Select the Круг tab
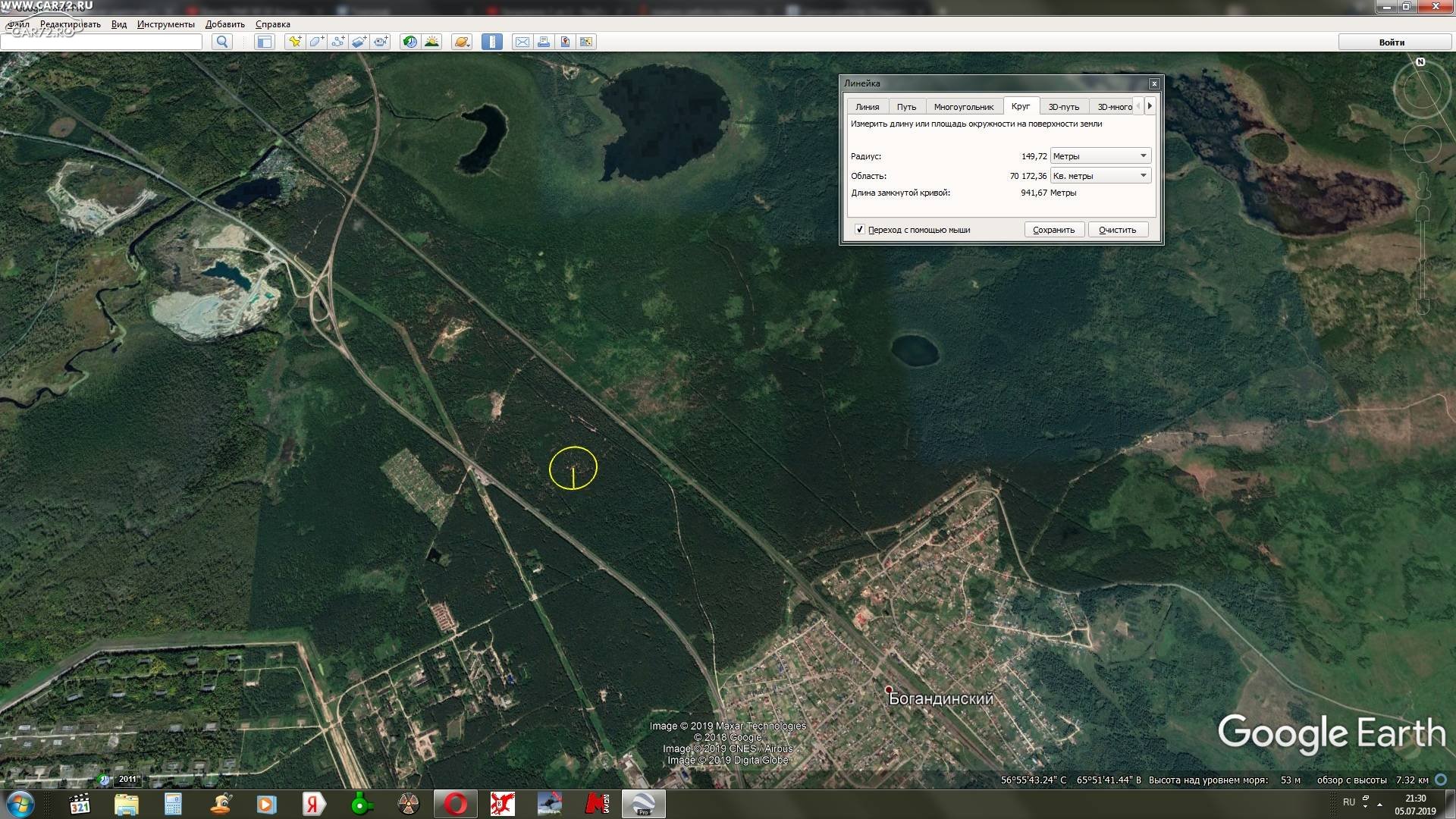The width and height of the screenshot is (1456, 819). coord(1021,106)
